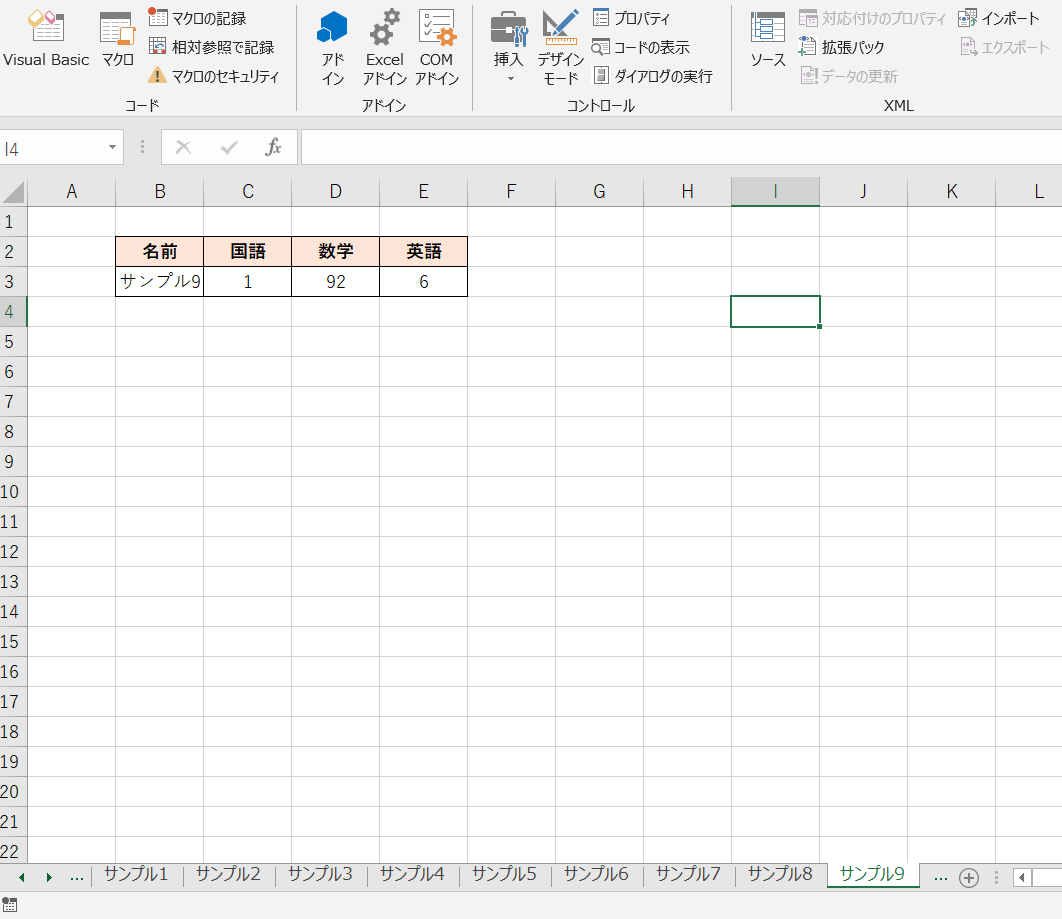Click インポート XML import
This screenshot has width=1062, height=919.
pos(999,18)
